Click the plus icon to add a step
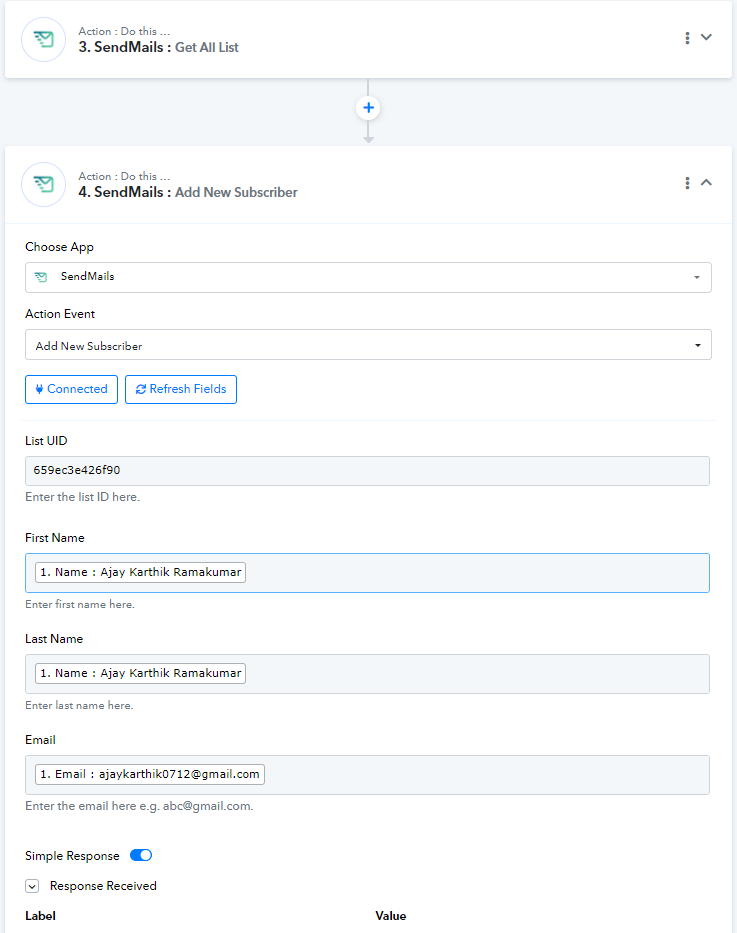 click(x=368, y=107)
